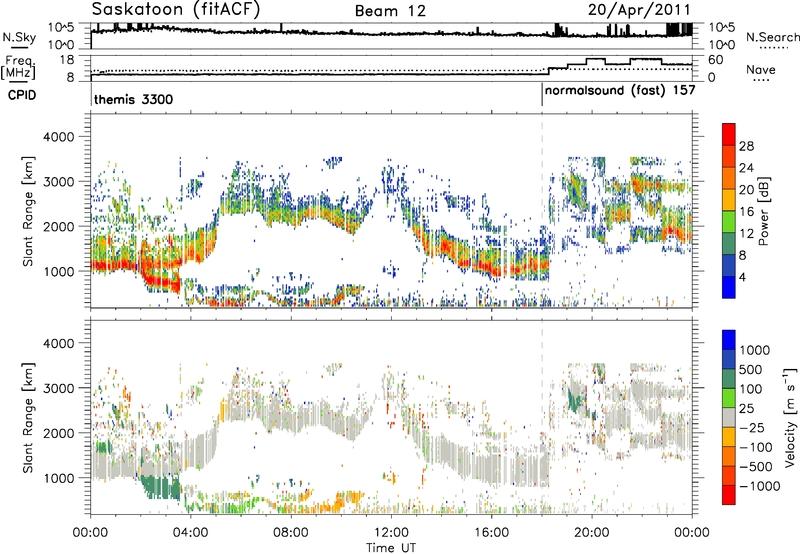Click the 'Time UT' axis label
This screenshot has height=554, width=800.
(x=391, y=548)
